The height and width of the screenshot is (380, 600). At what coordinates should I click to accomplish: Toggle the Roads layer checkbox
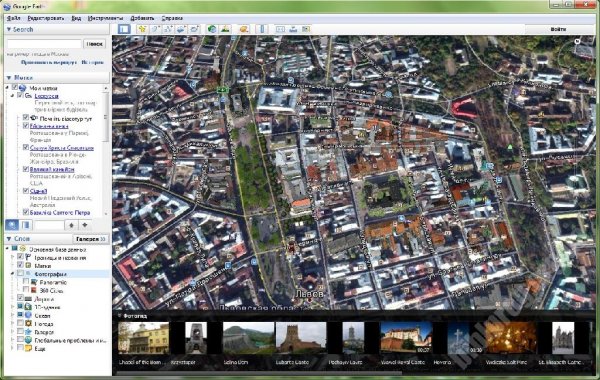tap(20, 299)
